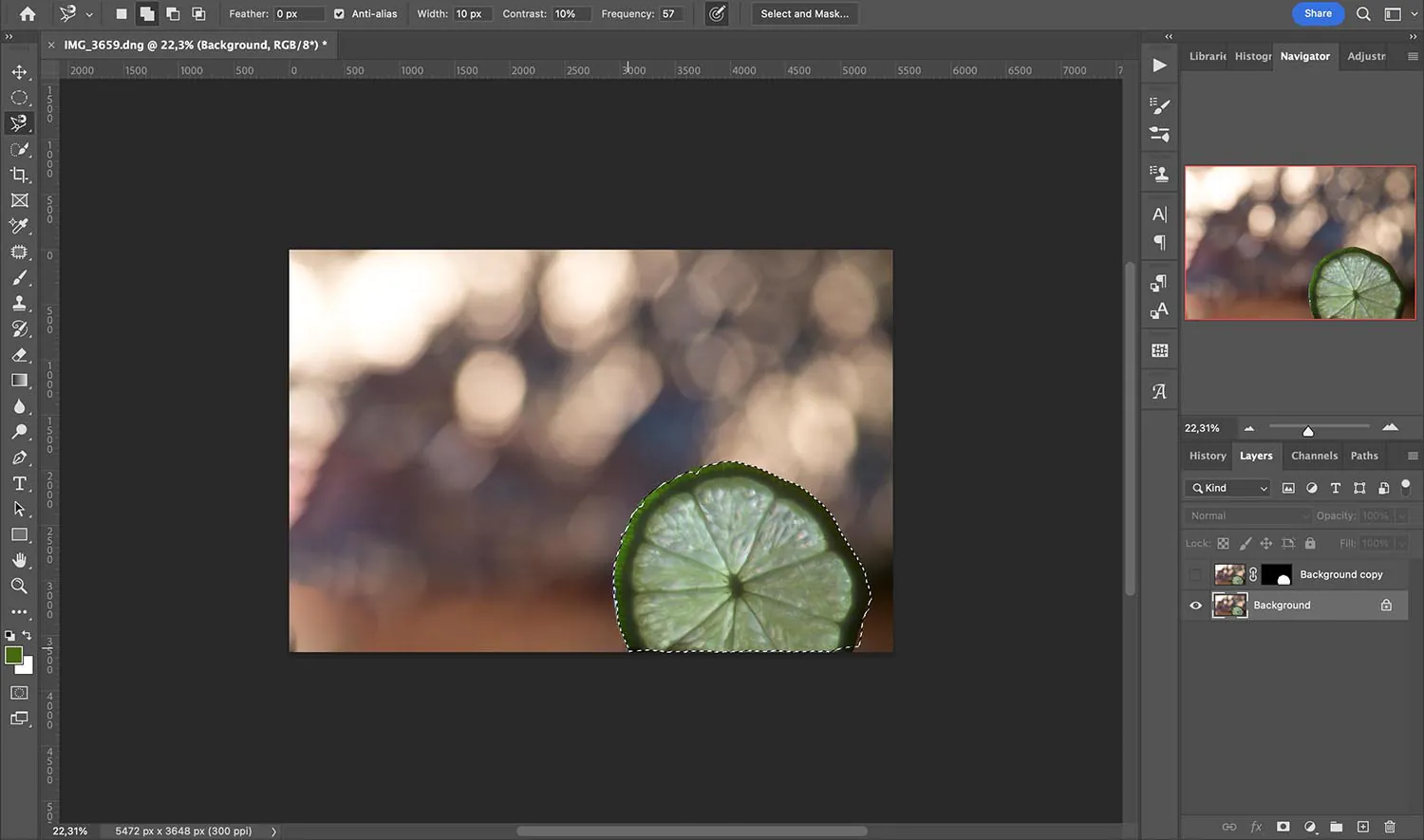Select the Crop tool

[x=19, y=175]
